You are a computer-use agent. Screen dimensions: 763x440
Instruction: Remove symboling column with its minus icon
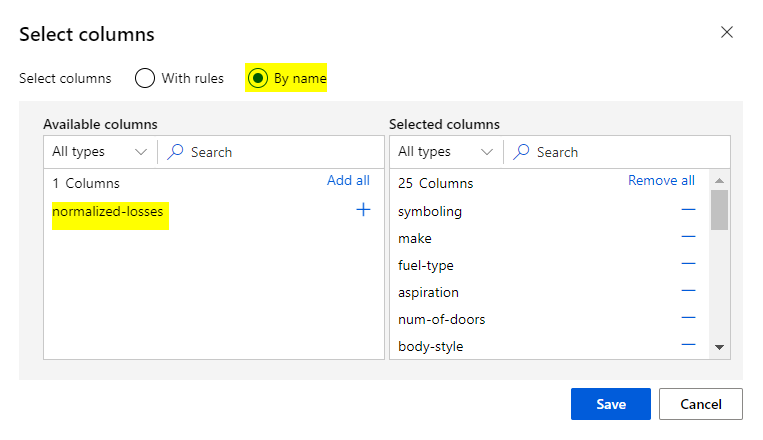pos(688,210)
